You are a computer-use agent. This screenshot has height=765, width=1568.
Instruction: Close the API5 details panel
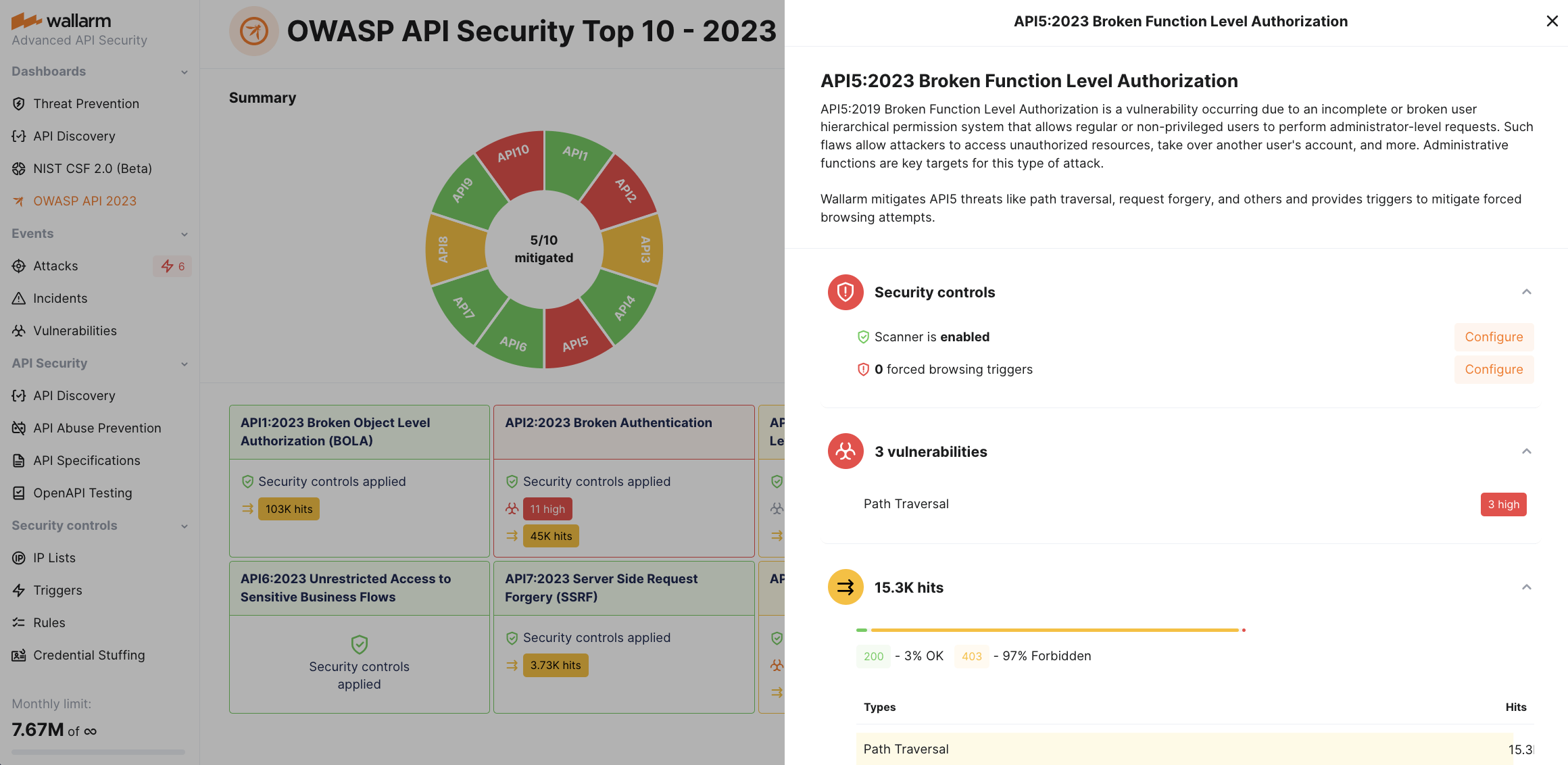click(x=1551, y=21)
